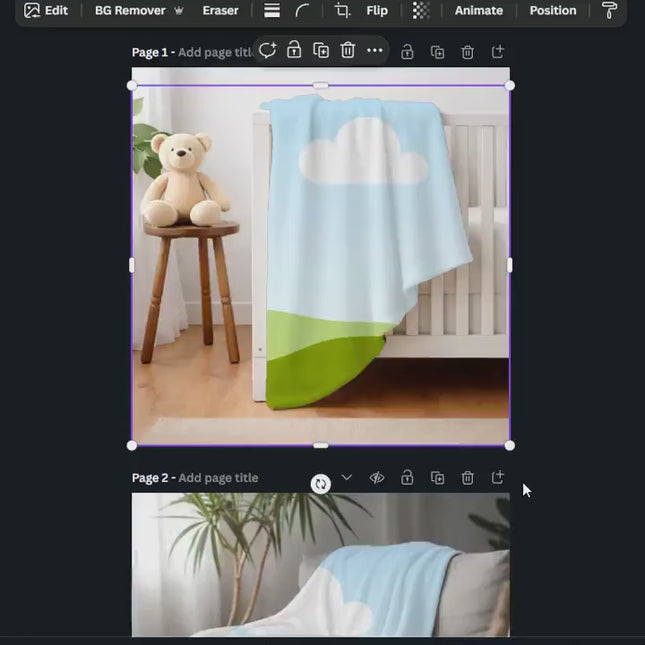Duplicate the selected image element
This screenshot has height=645, width=645.
click(x=321, y=51)
